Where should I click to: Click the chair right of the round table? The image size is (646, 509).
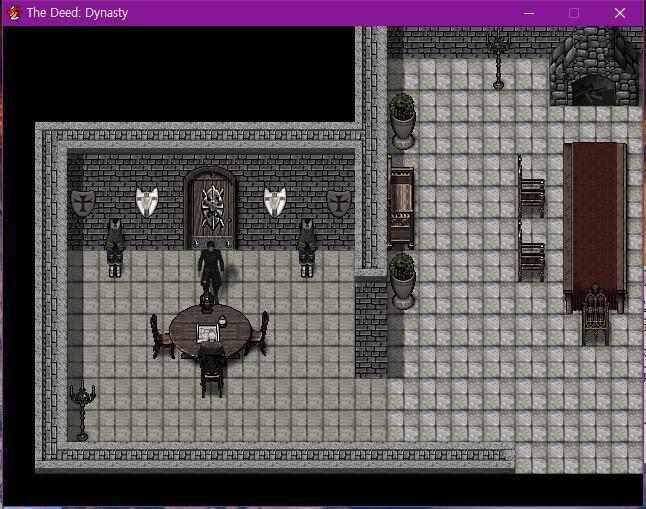[258, 334]
